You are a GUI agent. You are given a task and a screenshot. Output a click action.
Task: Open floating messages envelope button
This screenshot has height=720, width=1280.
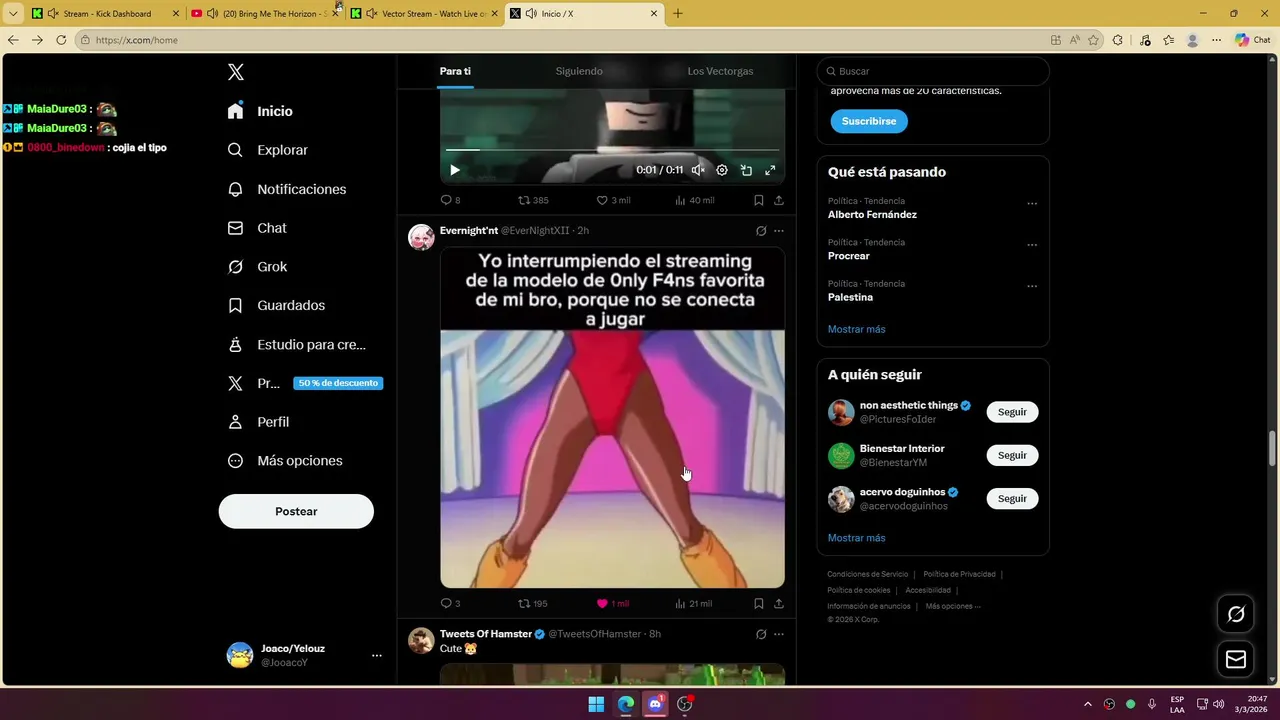(1236, 659)
